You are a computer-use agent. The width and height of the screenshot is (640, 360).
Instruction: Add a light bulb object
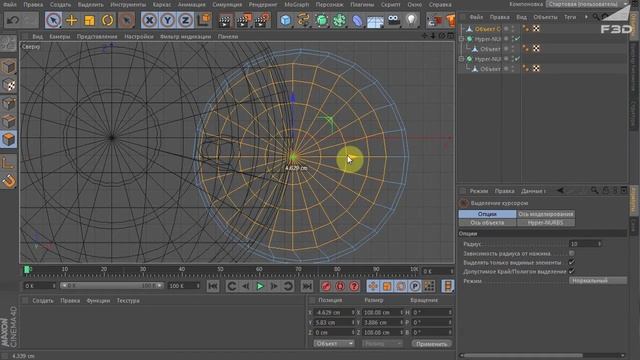[x=411, y=20]
